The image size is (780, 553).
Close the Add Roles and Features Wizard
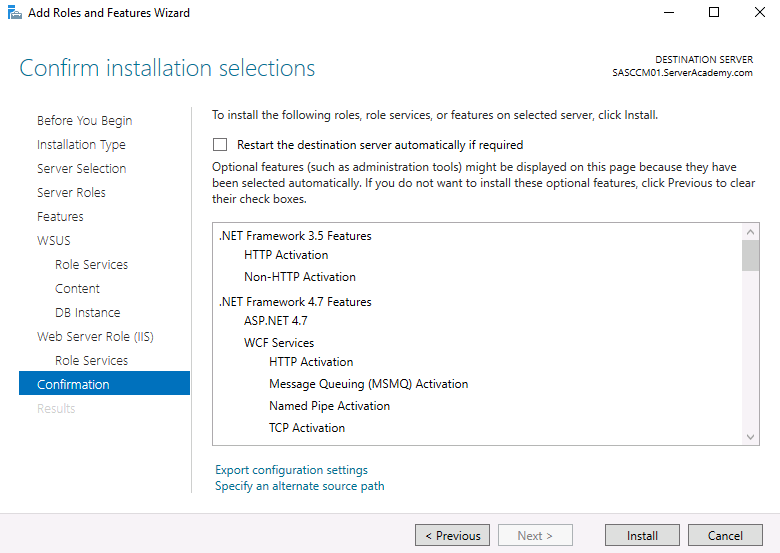pos(760,12)
